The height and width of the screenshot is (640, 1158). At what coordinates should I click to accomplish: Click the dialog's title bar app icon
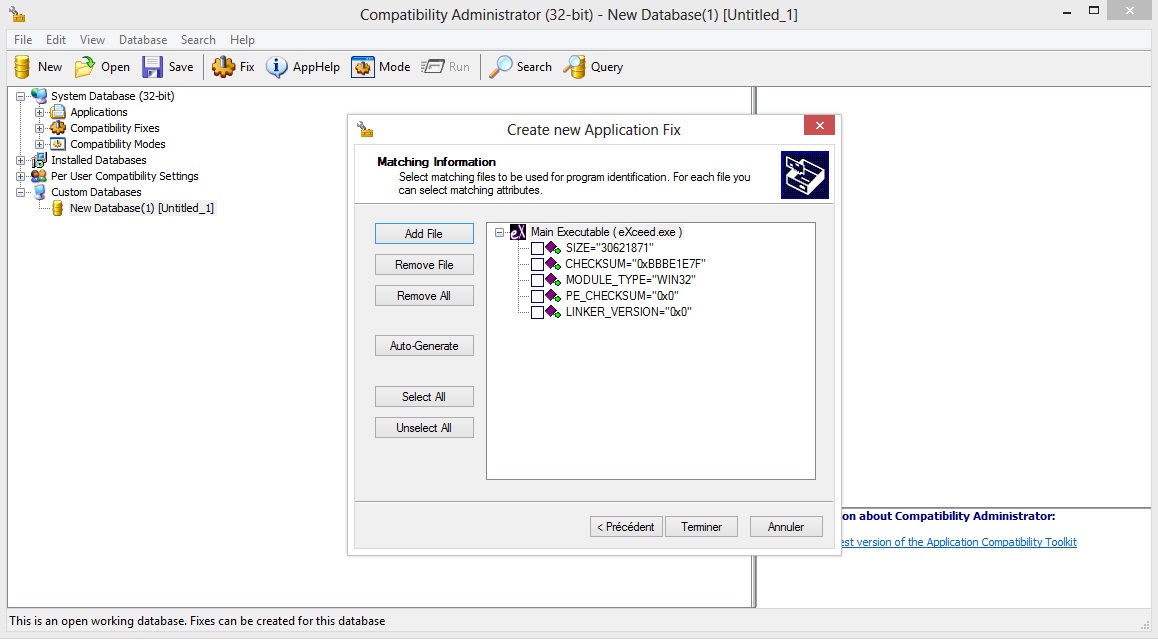tap(365, 129)
